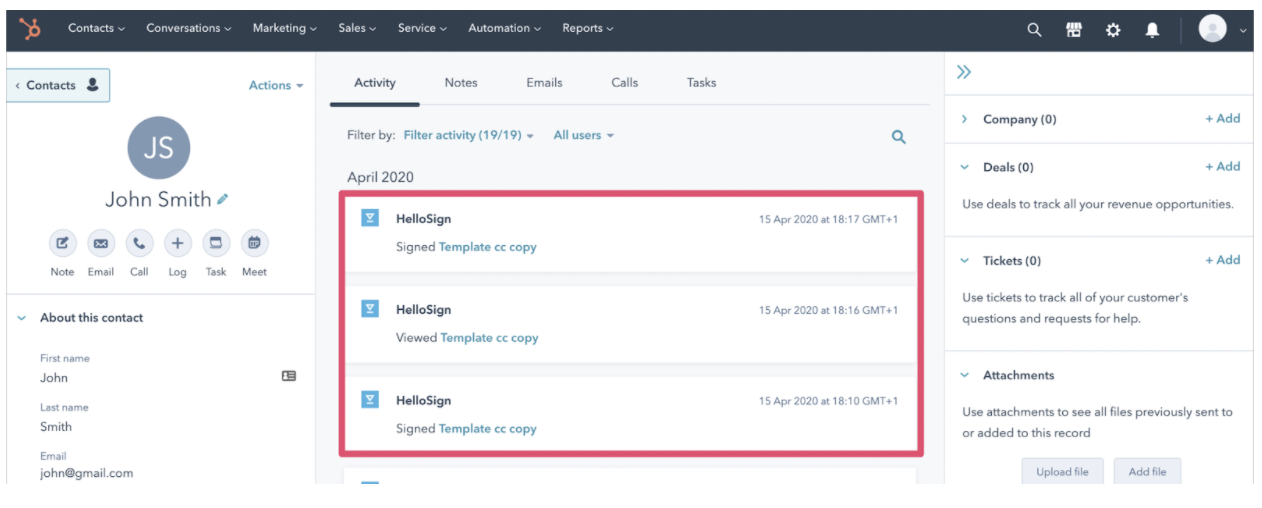The width and height of the screenshot is (1262, 508).
Task: Open the notifications bell
Action: (x=1152, y=30)
